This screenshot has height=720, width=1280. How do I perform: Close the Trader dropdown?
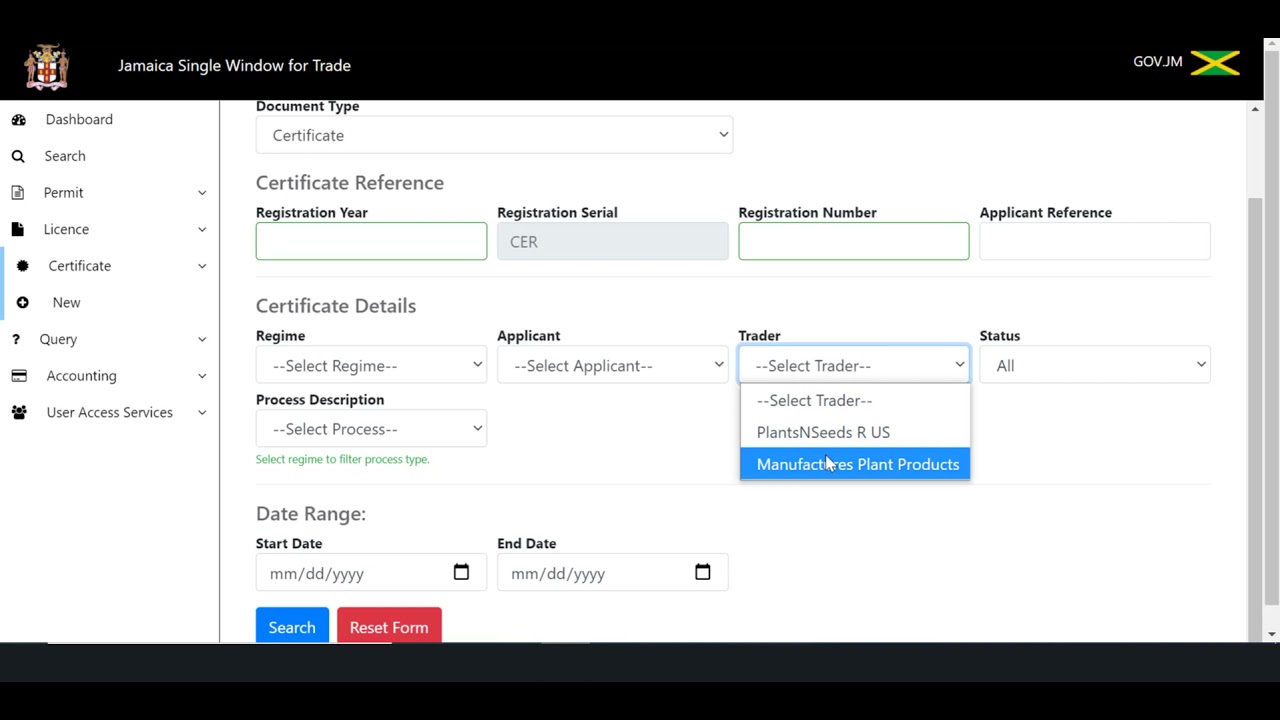(x=854, y=365)
